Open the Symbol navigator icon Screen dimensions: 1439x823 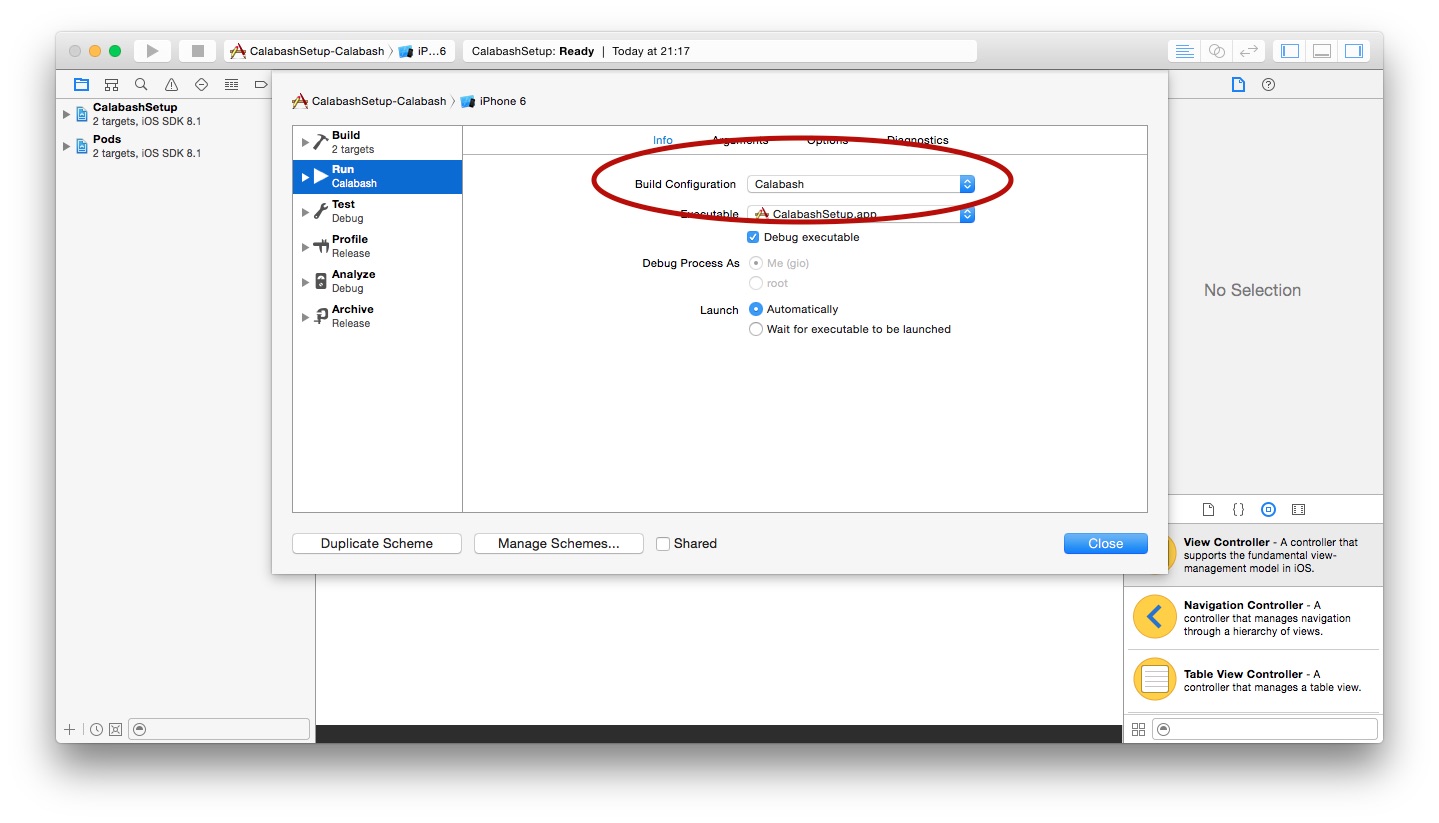[x=111, y=84]
